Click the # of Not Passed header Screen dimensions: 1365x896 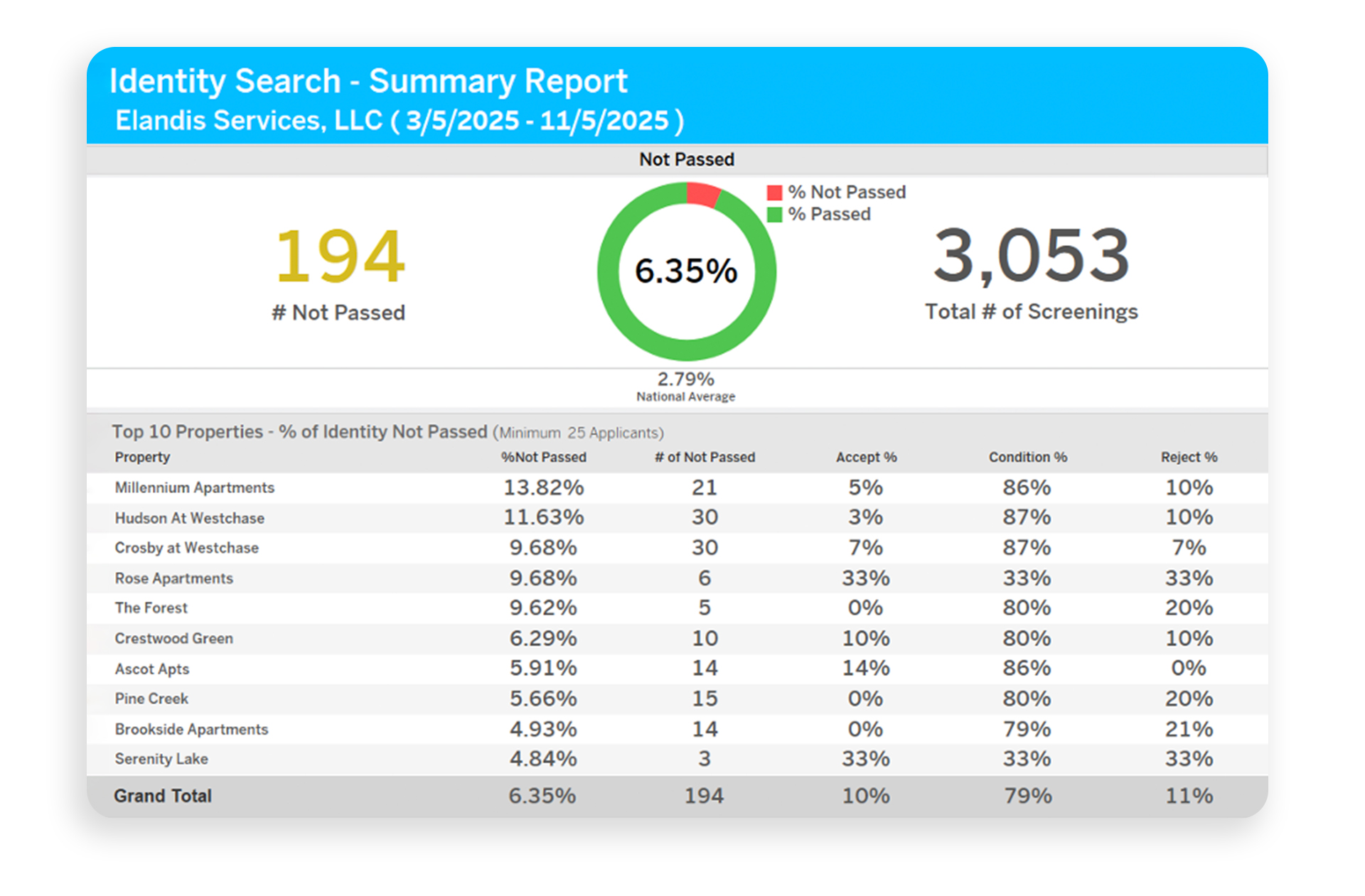(x=705, y=457)
